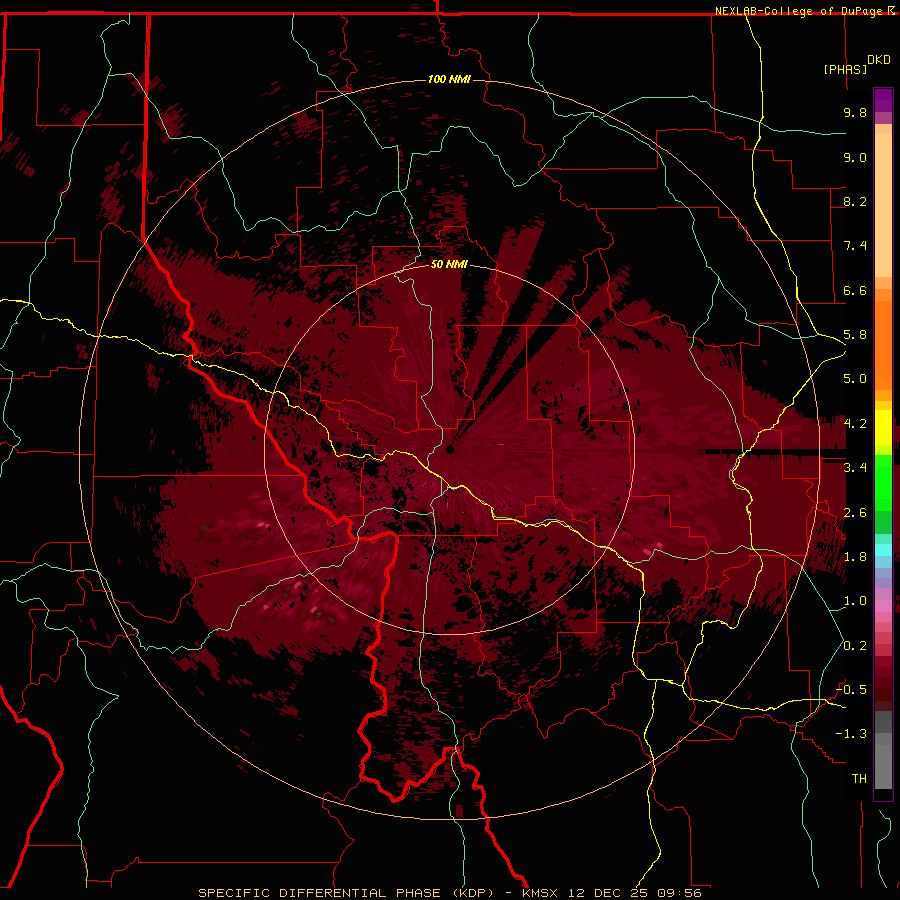
Task: Click the 5.8 scale value
Action: 855,335
